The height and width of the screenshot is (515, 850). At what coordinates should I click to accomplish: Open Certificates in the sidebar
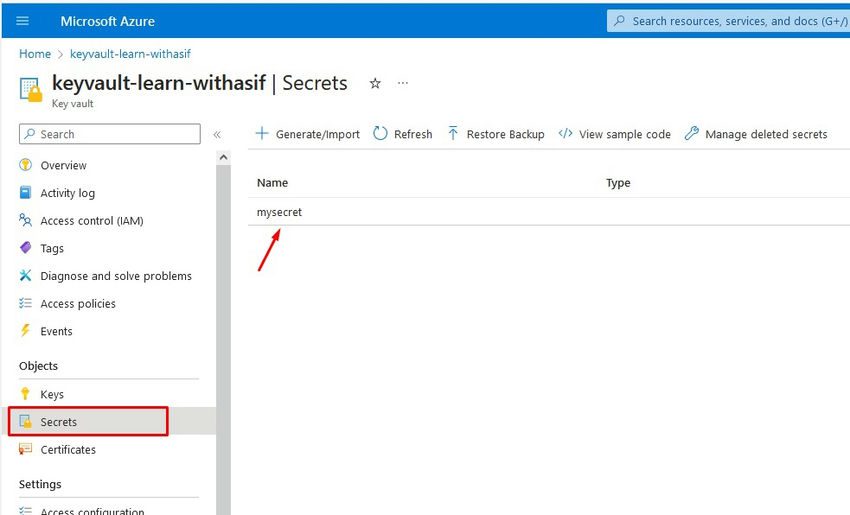pos(68,449)
